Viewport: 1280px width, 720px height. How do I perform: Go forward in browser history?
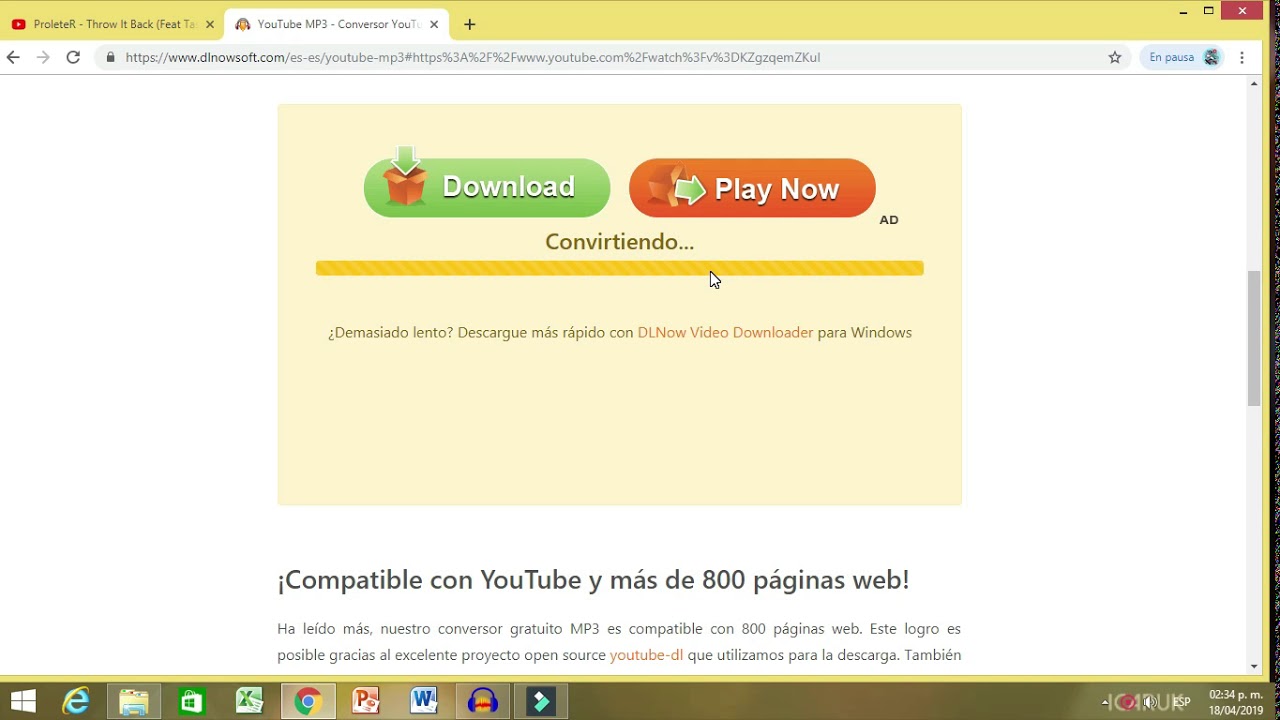coord(43,57)
